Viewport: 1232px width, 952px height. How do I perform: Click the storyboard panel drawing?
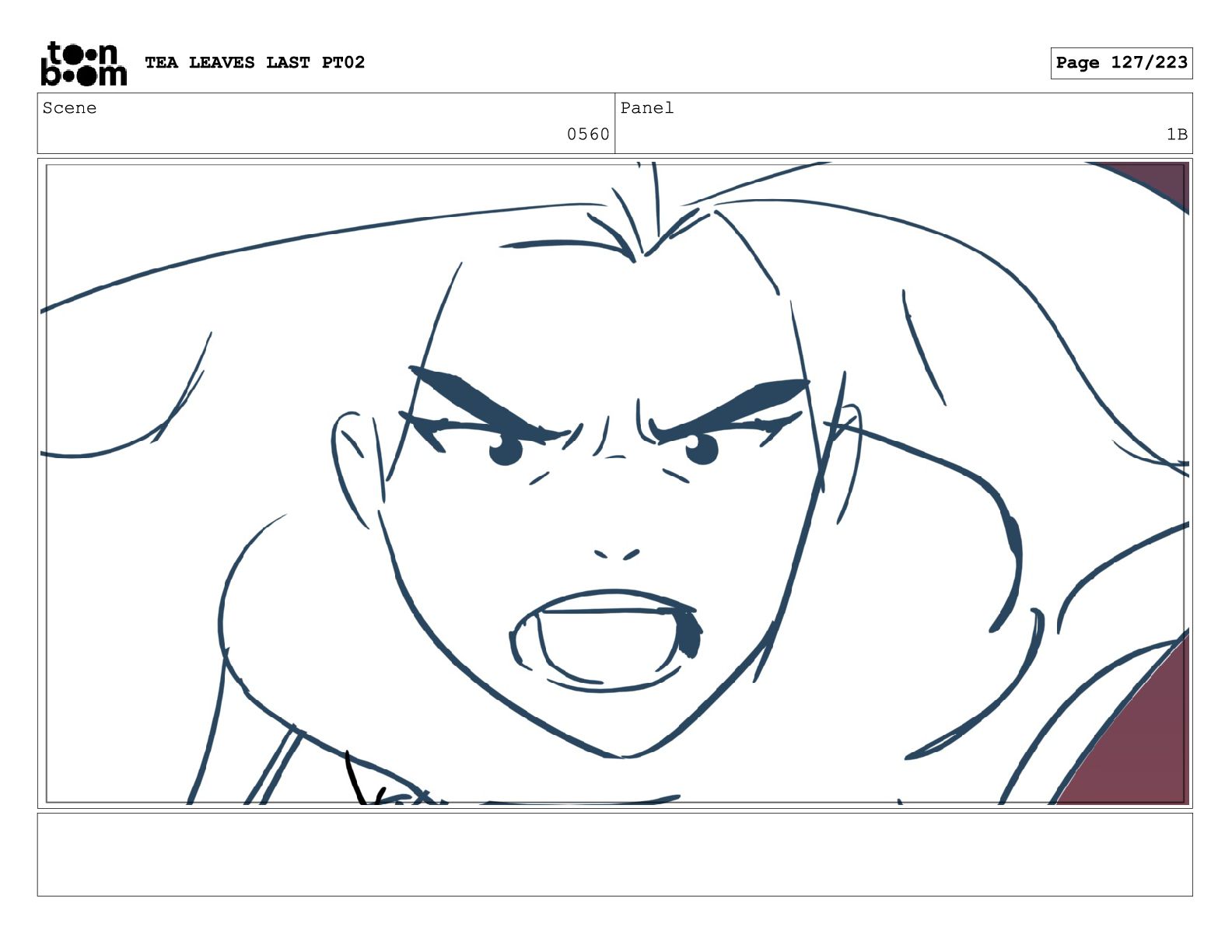pyautogui.click(x=614, y=483)
